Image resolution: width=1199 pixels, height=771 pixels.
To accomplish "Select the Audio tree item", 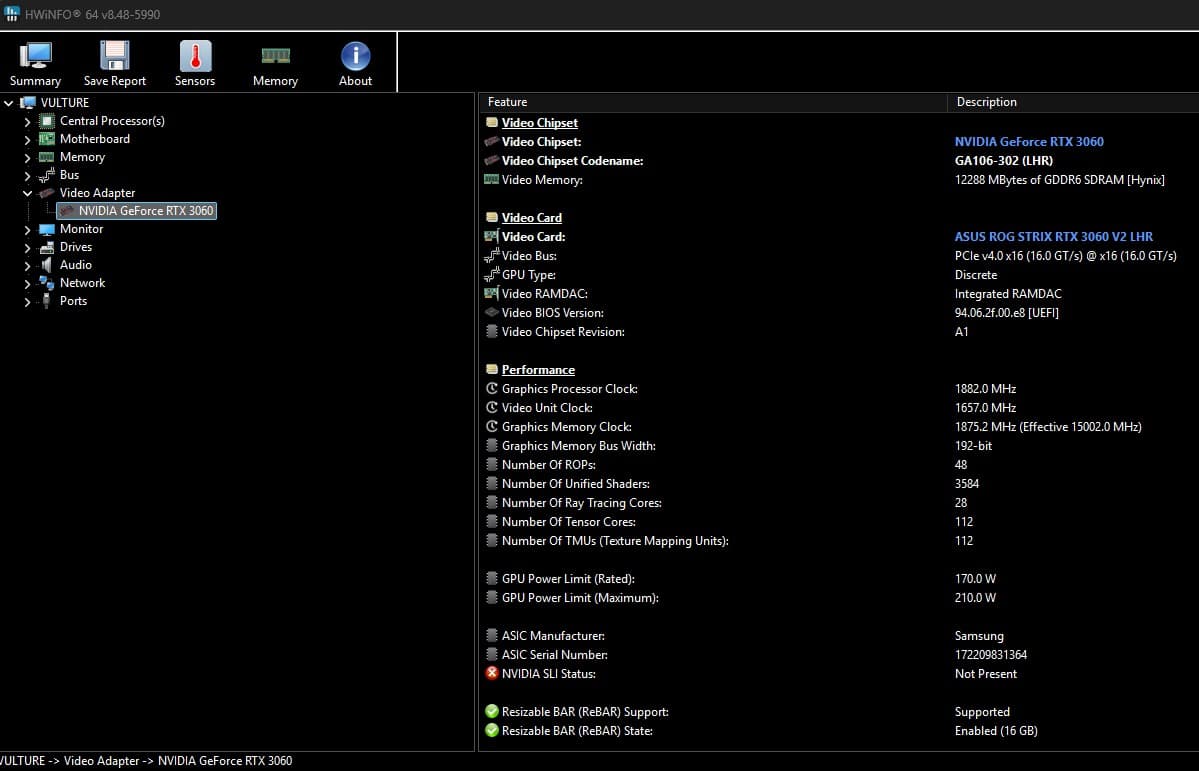I will pos(76,265).
